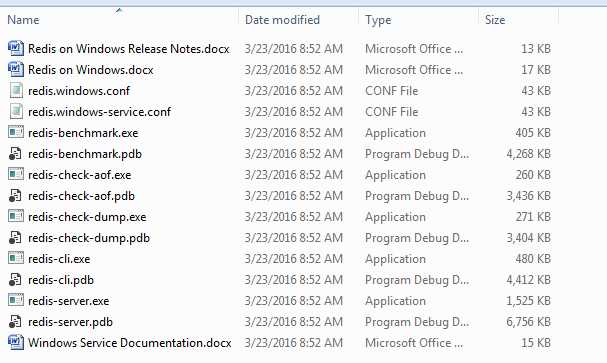Select the Windows Service Documentation.docx Word icon
607x363 pixels.
16,342
